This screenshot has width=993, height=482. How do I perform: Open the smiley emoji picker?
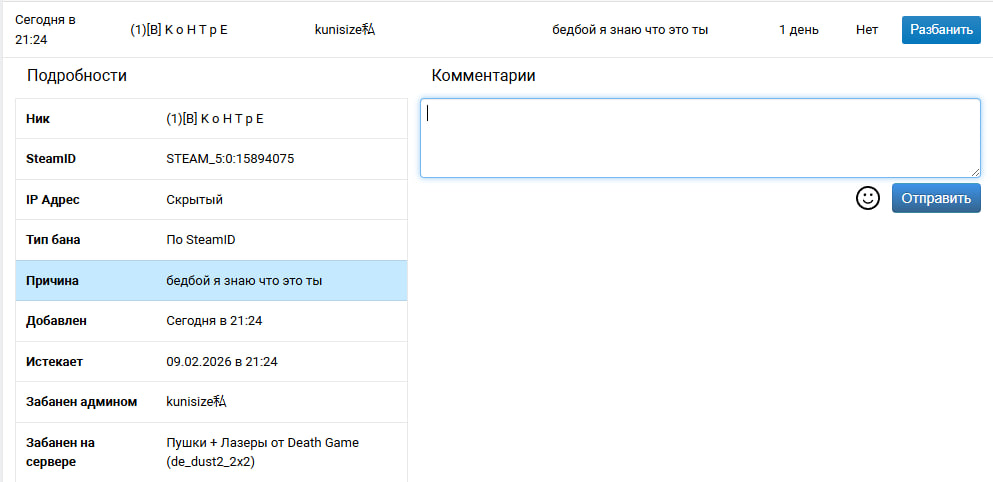(867, 198)
